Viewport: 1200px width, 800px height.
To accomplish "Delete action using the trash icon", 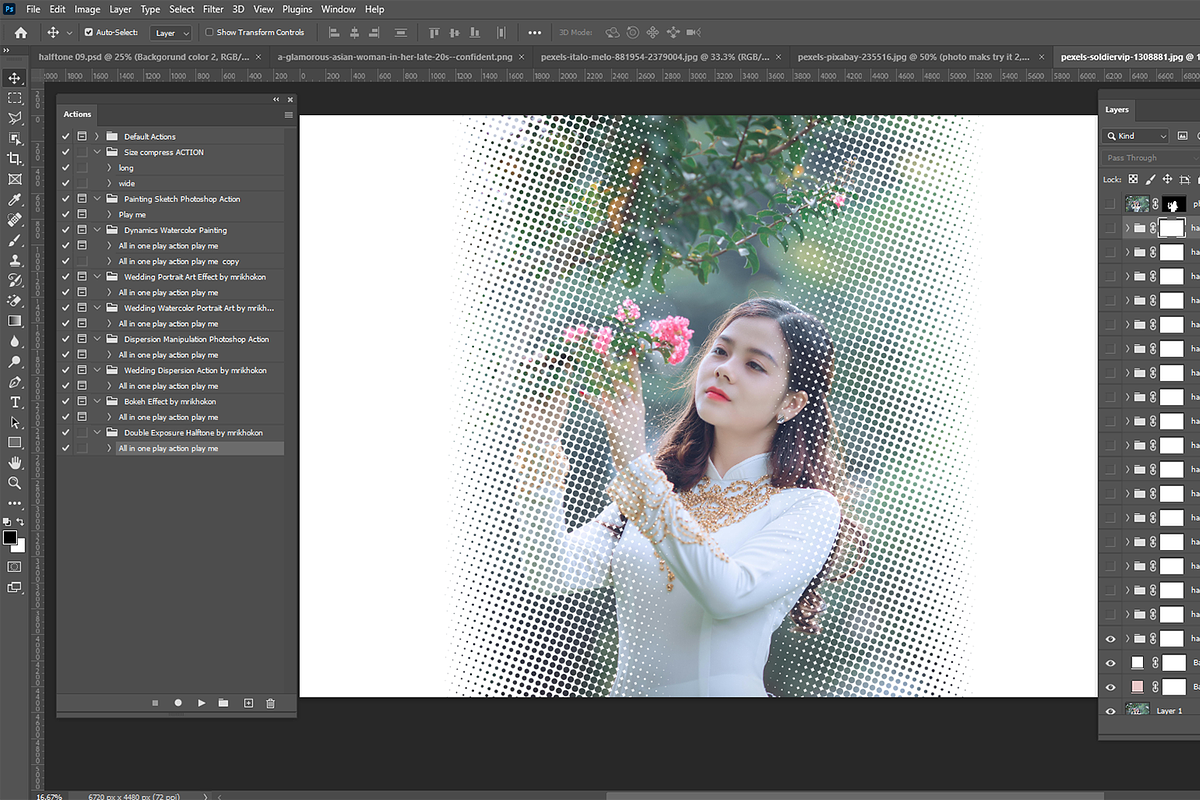I will pos(270,703).
